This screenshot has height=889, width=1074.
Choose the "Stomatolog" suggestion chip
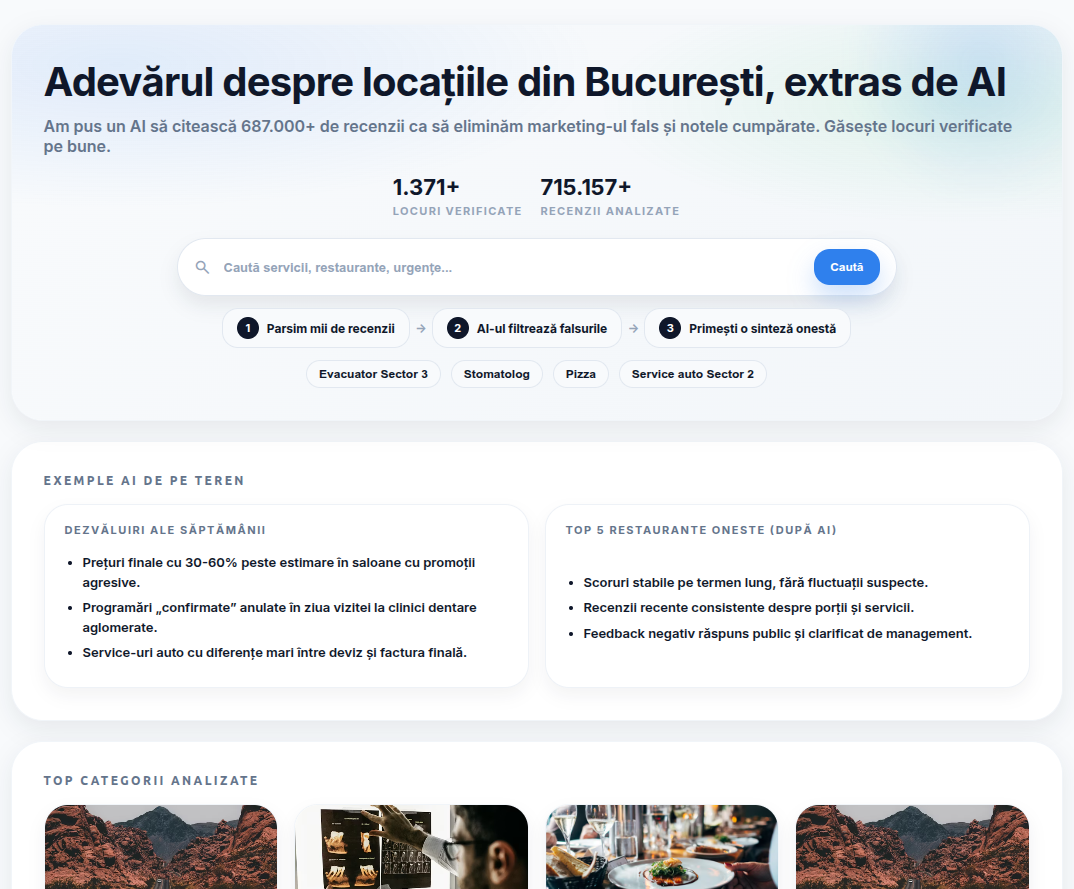coord(496,373)
